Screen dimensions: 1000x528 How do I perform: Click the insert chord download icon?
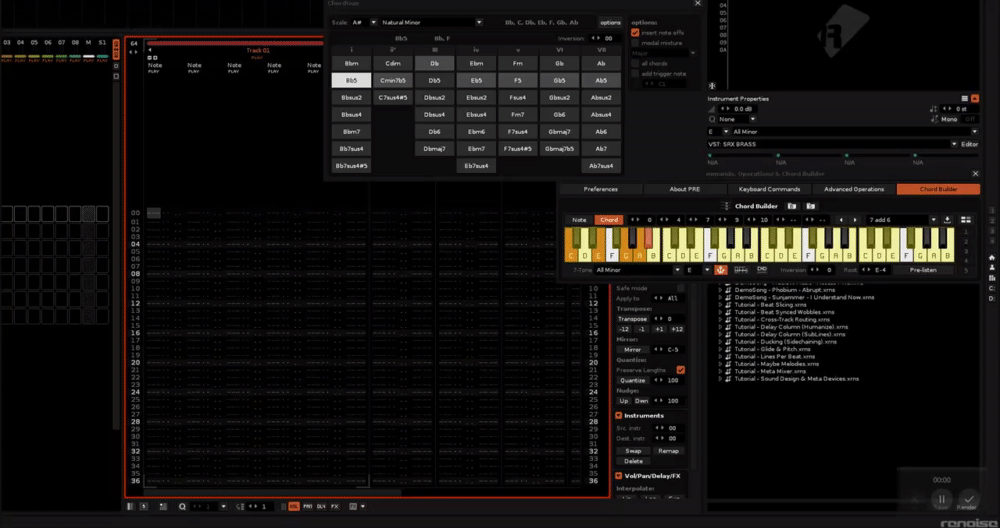coord(947,219)
